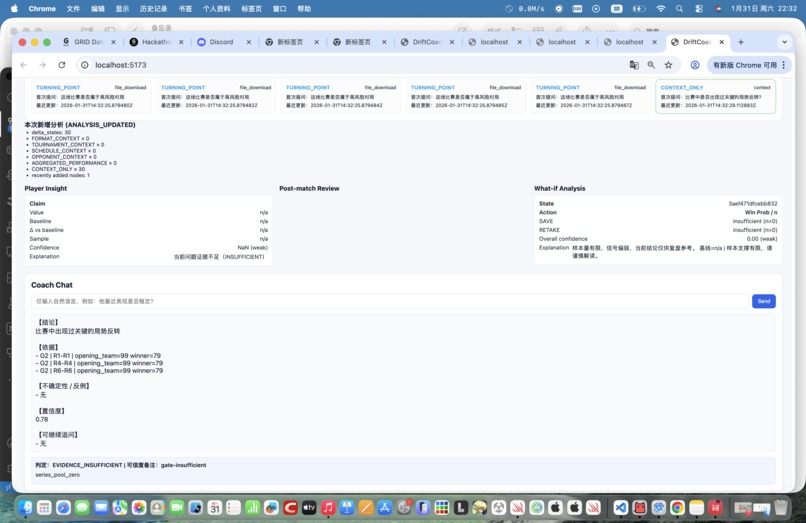Open the 帮助 menu
806x523 pixels.
click(304, 9)
